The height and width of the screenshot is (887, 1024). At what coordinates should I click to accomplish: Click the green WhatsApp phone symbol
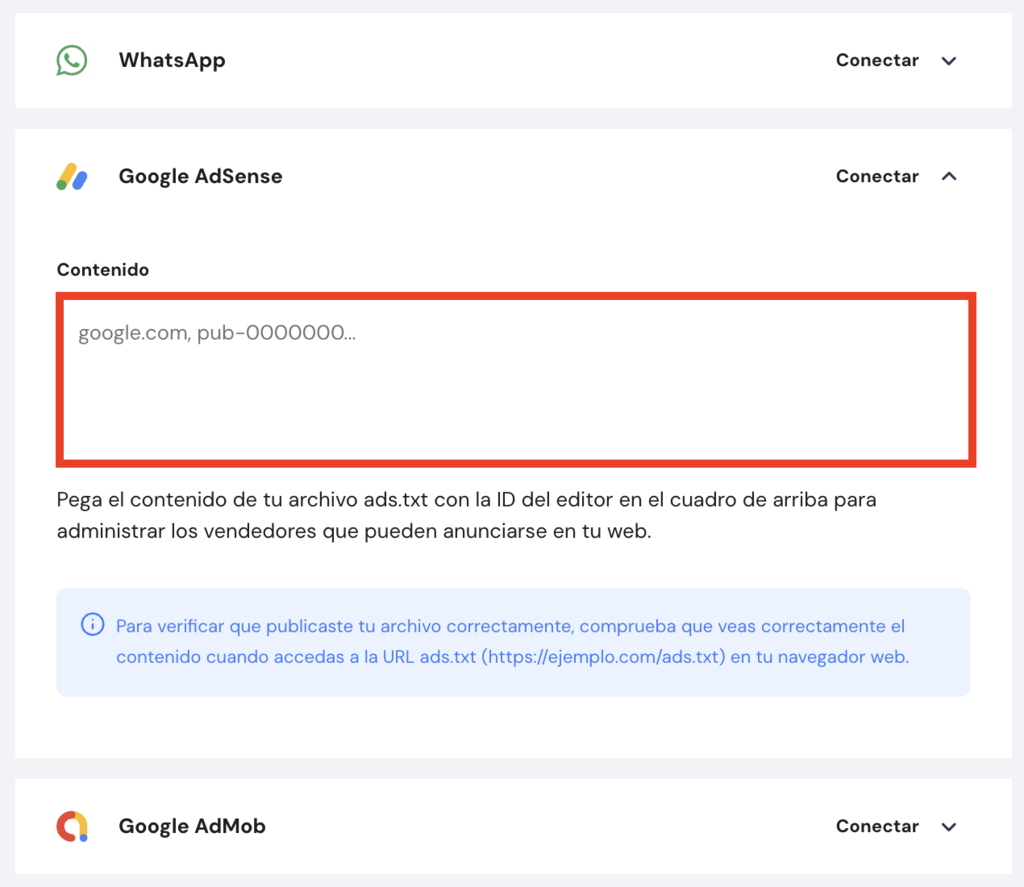tap(70, 60)
